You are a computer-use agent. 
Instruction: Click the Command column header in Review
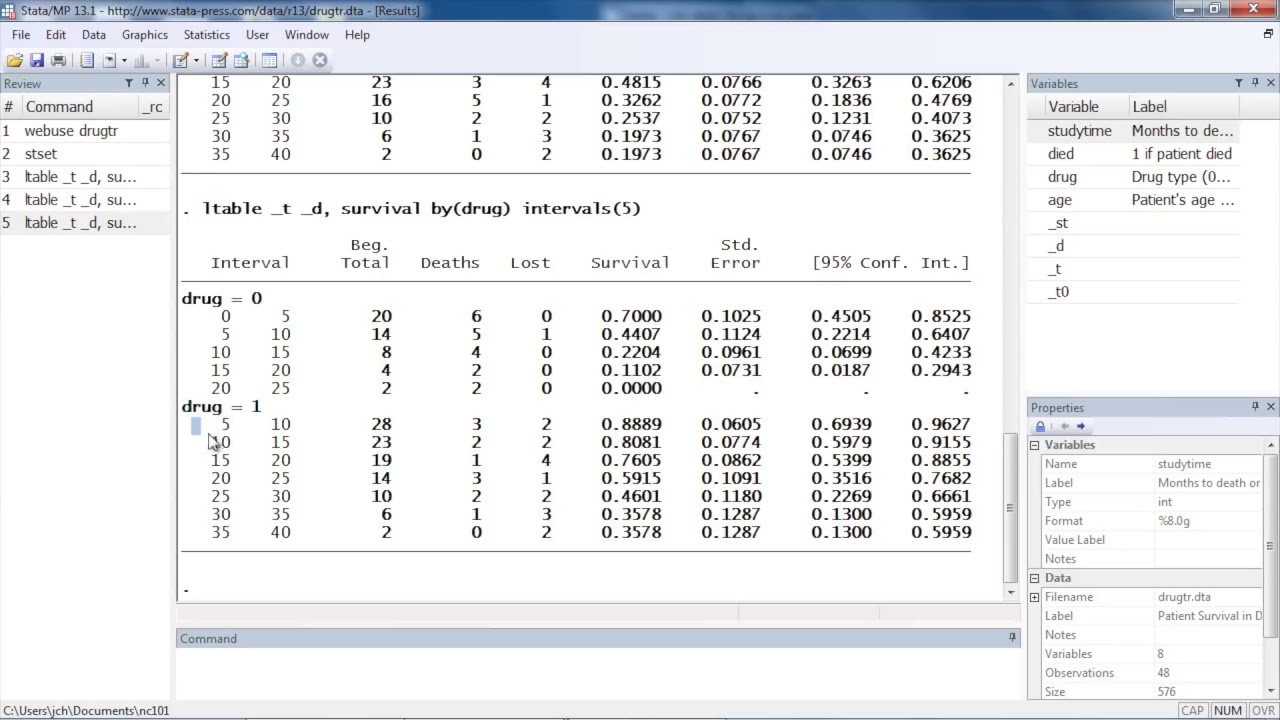point(79,107)
